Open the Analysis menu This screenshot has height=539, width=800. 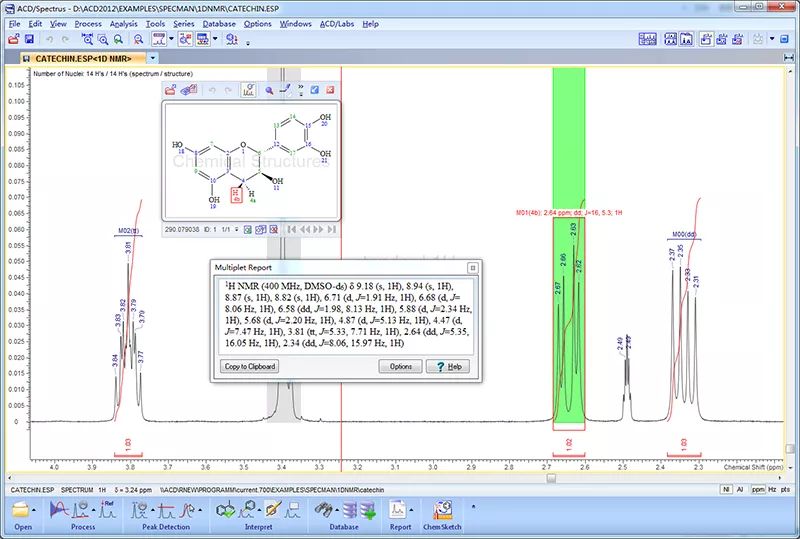click(x=124, y=22)
